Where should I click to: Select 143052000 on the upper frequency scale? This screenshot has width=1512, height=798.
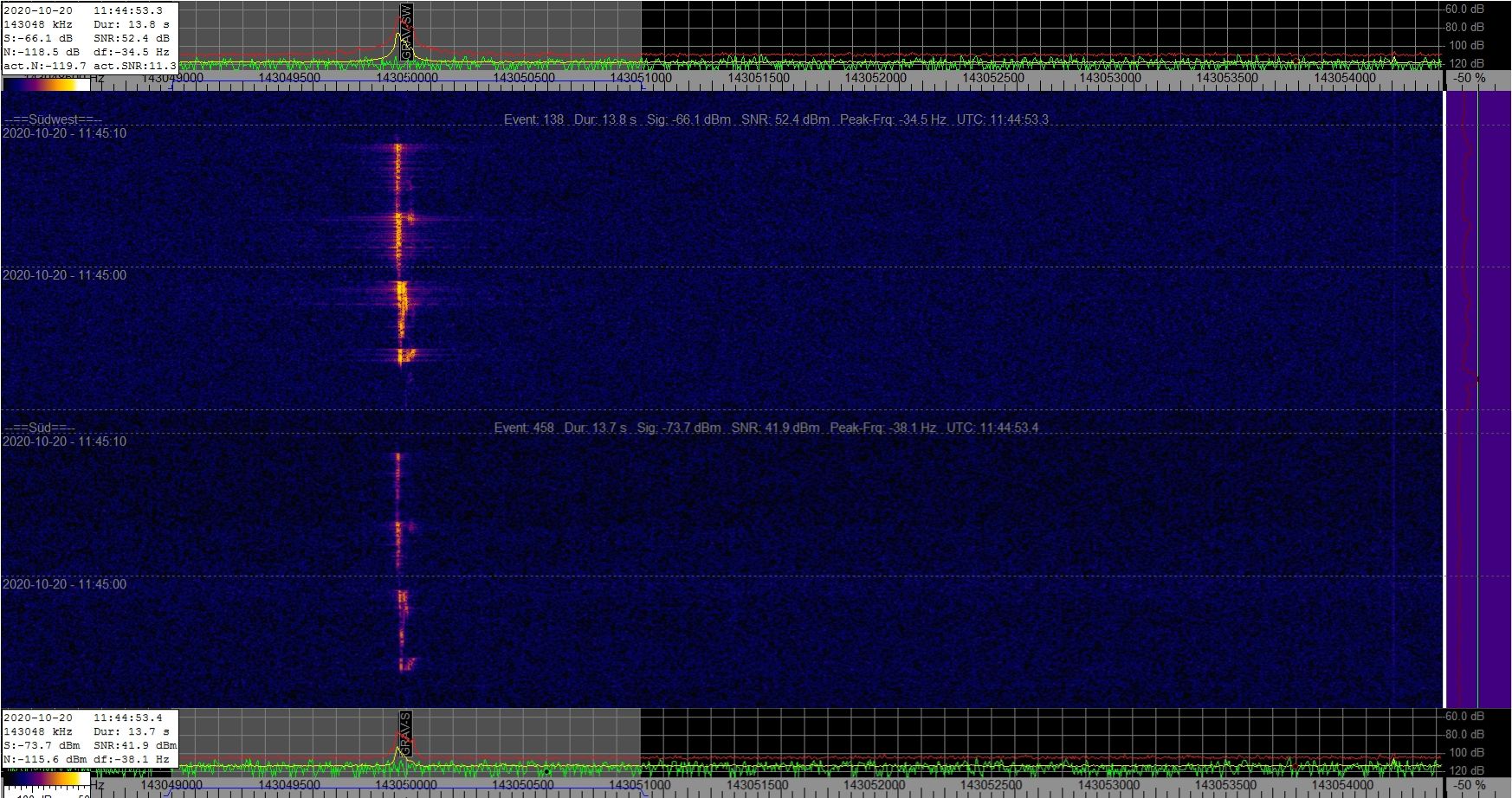click(876, 78)
